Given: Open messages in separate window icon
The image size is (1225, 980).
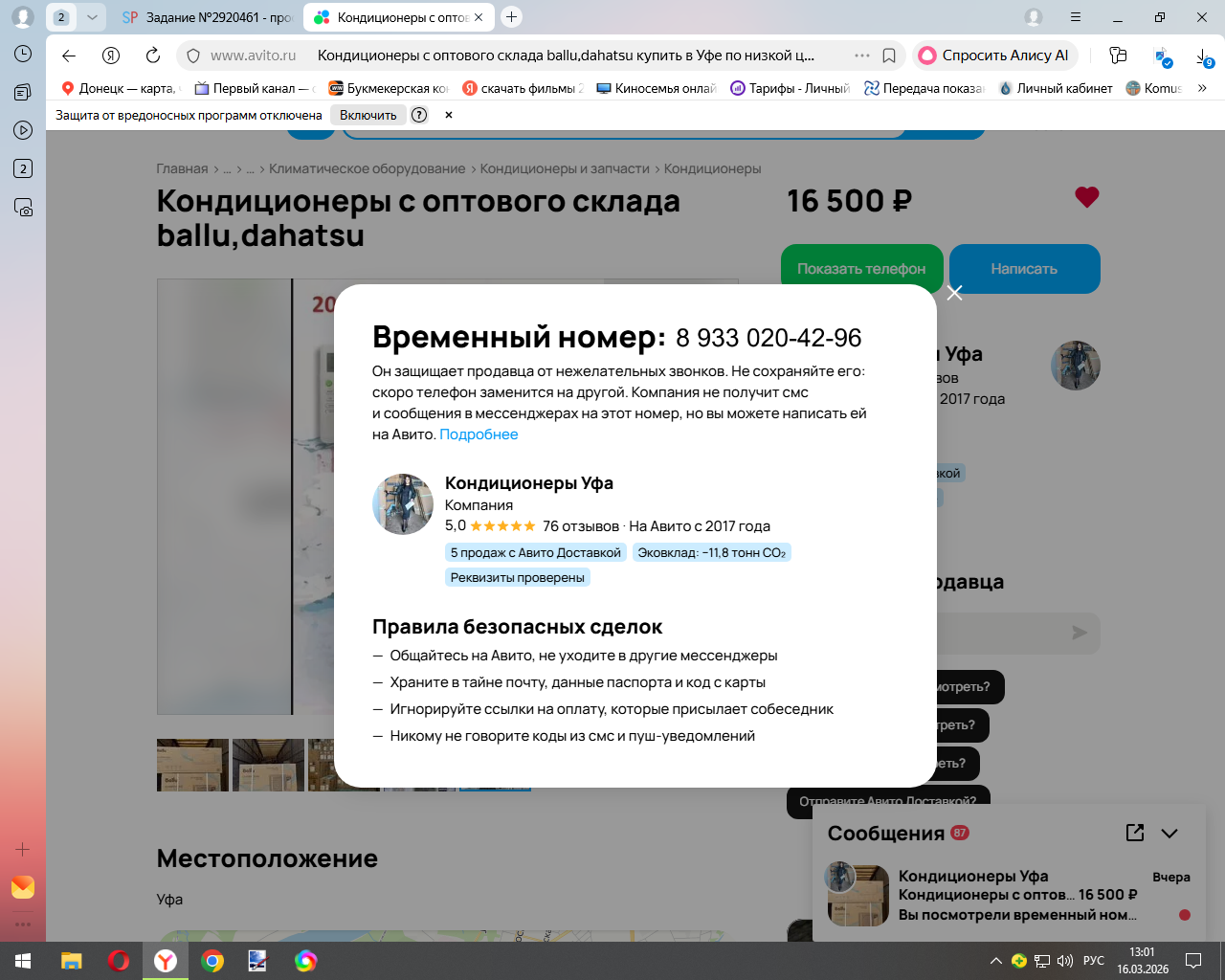Looking at the screenshot, I should [x=1135, y=833].
